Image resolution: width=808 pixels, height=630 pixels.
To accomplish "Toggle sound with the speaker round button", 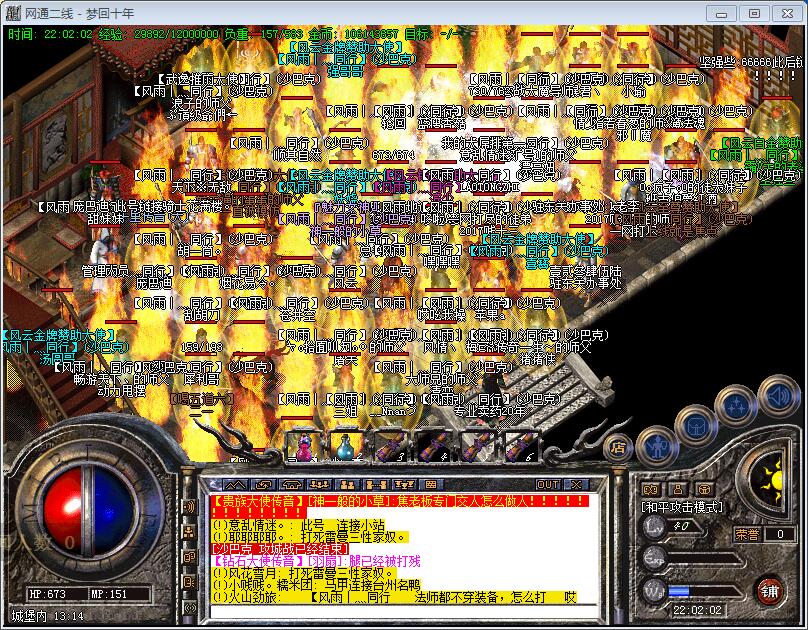I will [x=778, y=396].
